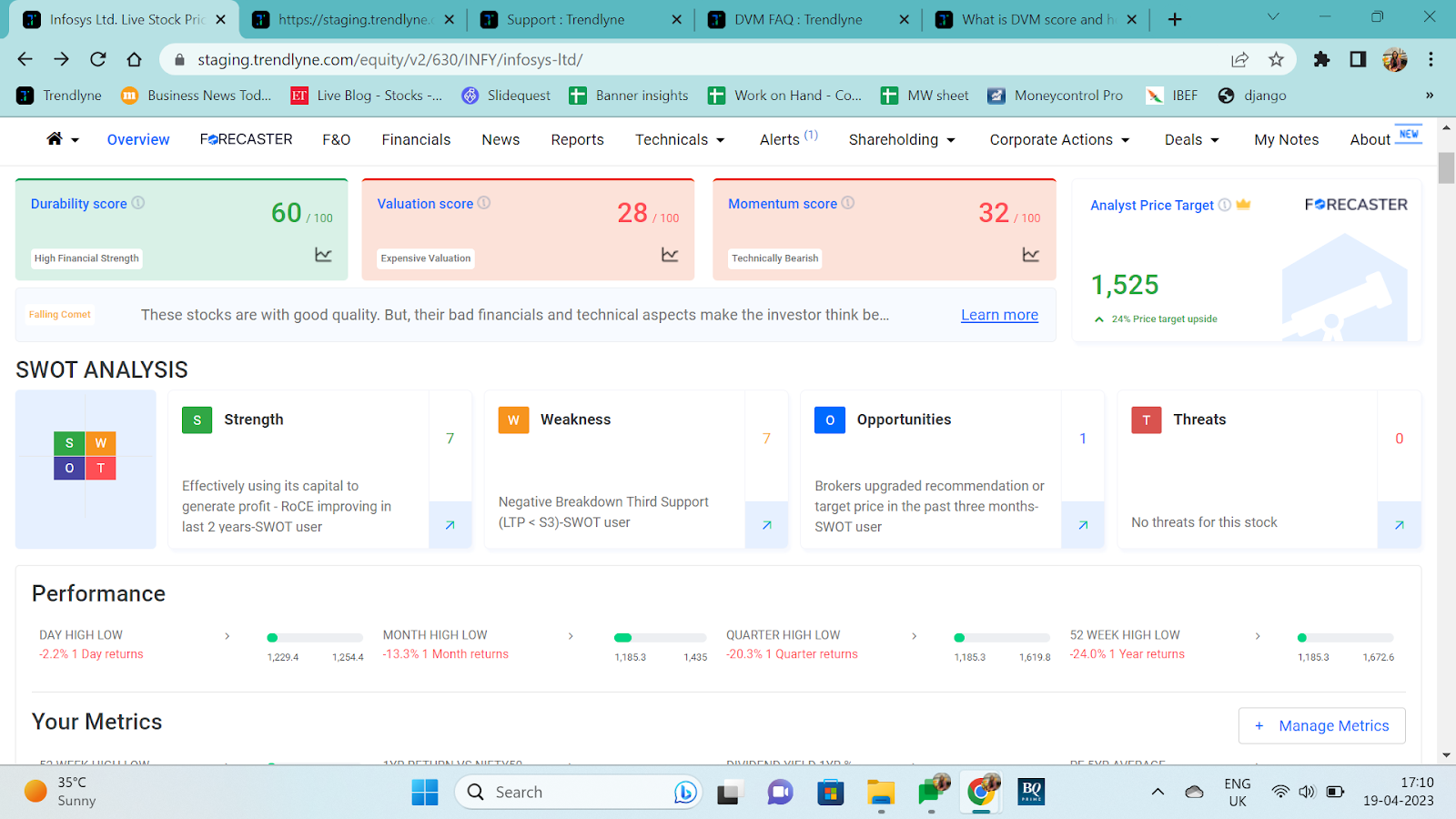1456x819 pixels.
Task: Open About section link
Action: pyautogui.click(x=1370, y=139)
